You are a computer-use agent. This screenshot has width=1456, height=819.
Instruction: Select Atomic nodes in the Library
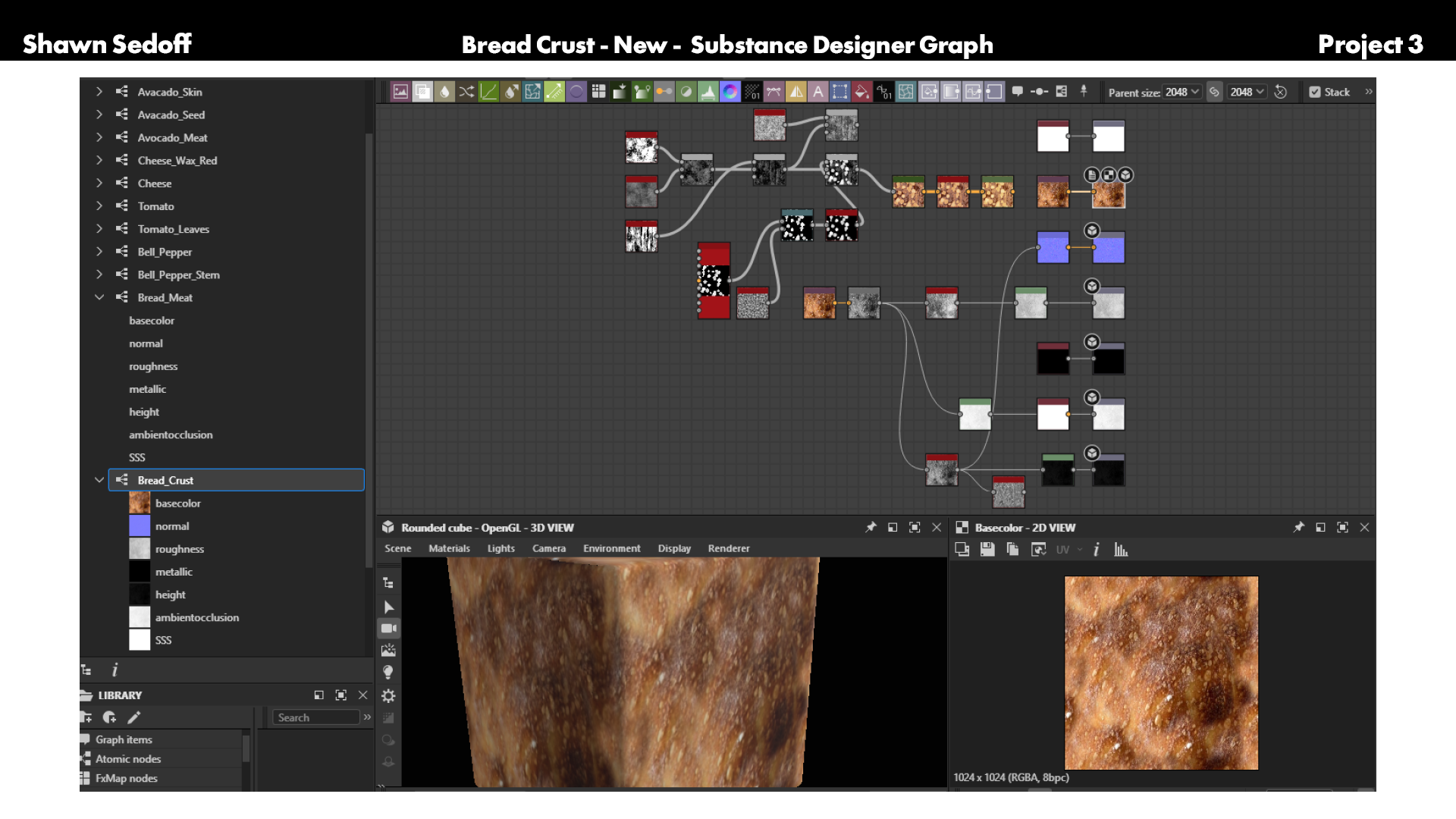pos(128,759)
